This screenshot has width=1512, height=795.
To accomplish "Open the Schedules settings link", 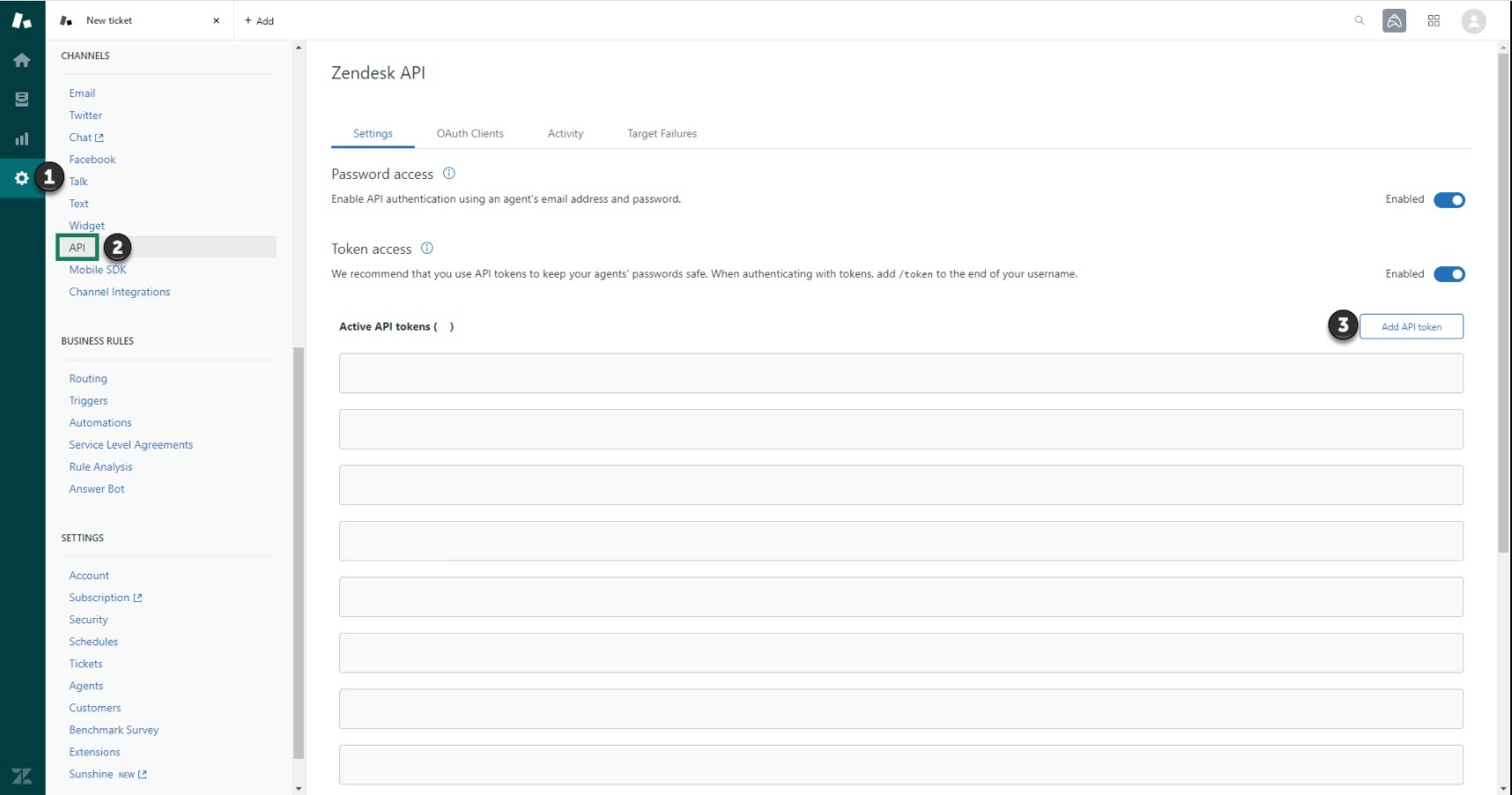I will [93, 642].
